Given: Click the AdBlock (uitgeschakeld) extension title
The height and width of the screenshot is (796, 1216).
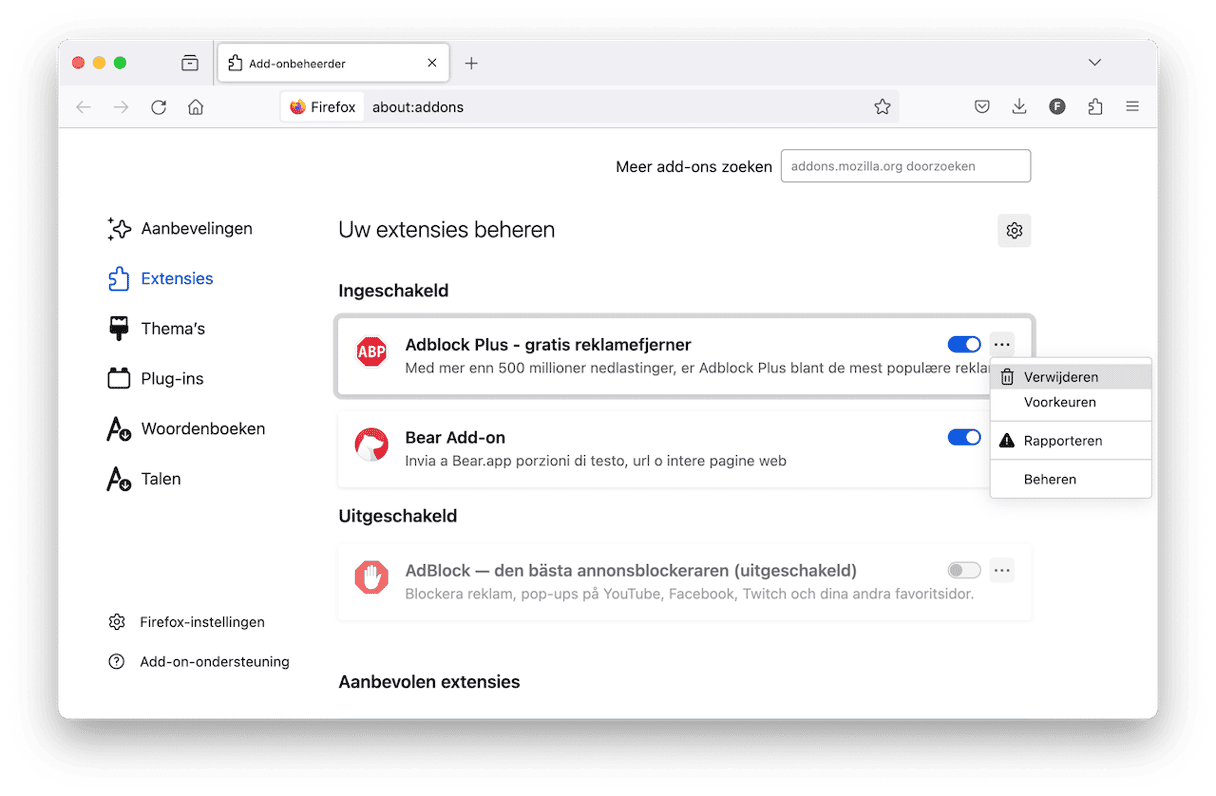Looking at the screenshot, I should coord(631,571).
